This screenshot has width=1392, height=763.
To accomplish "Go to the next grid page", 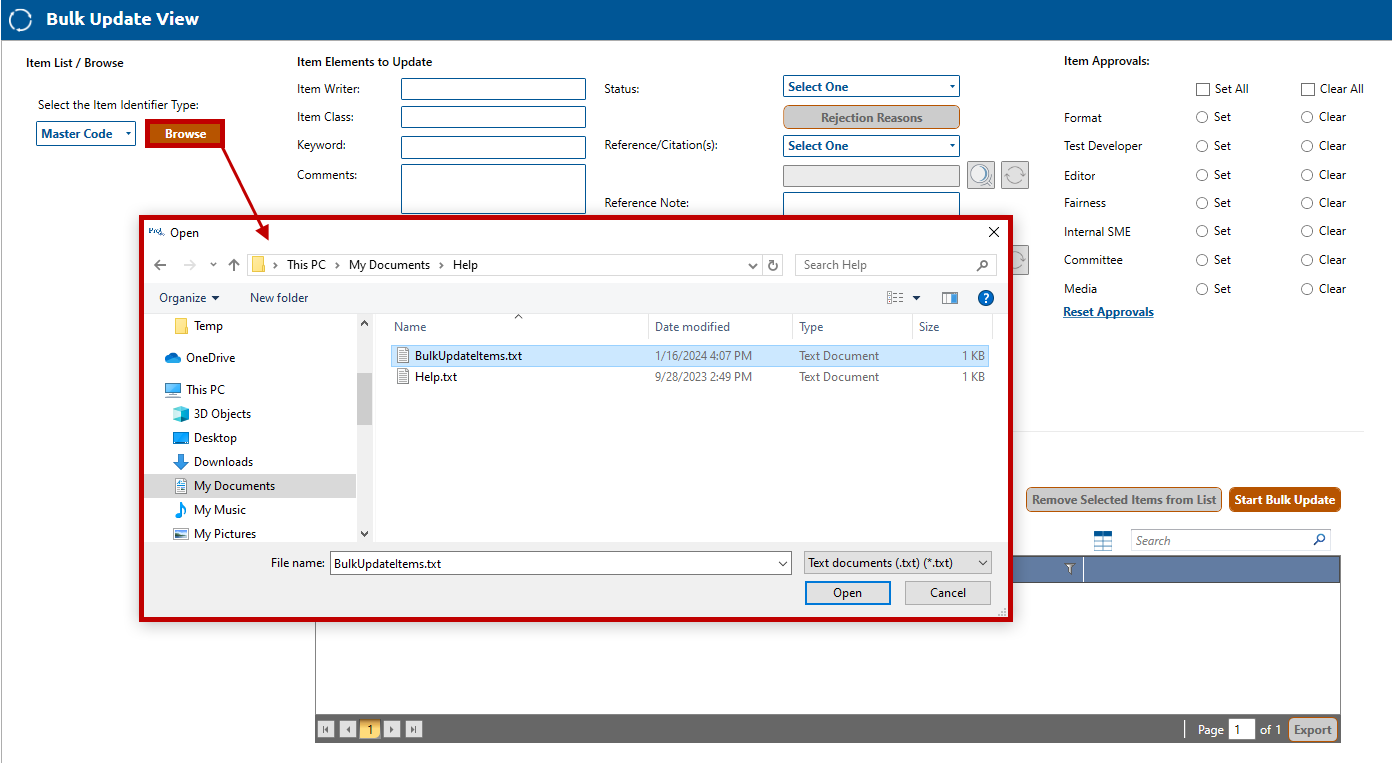I will click(392, 729).
